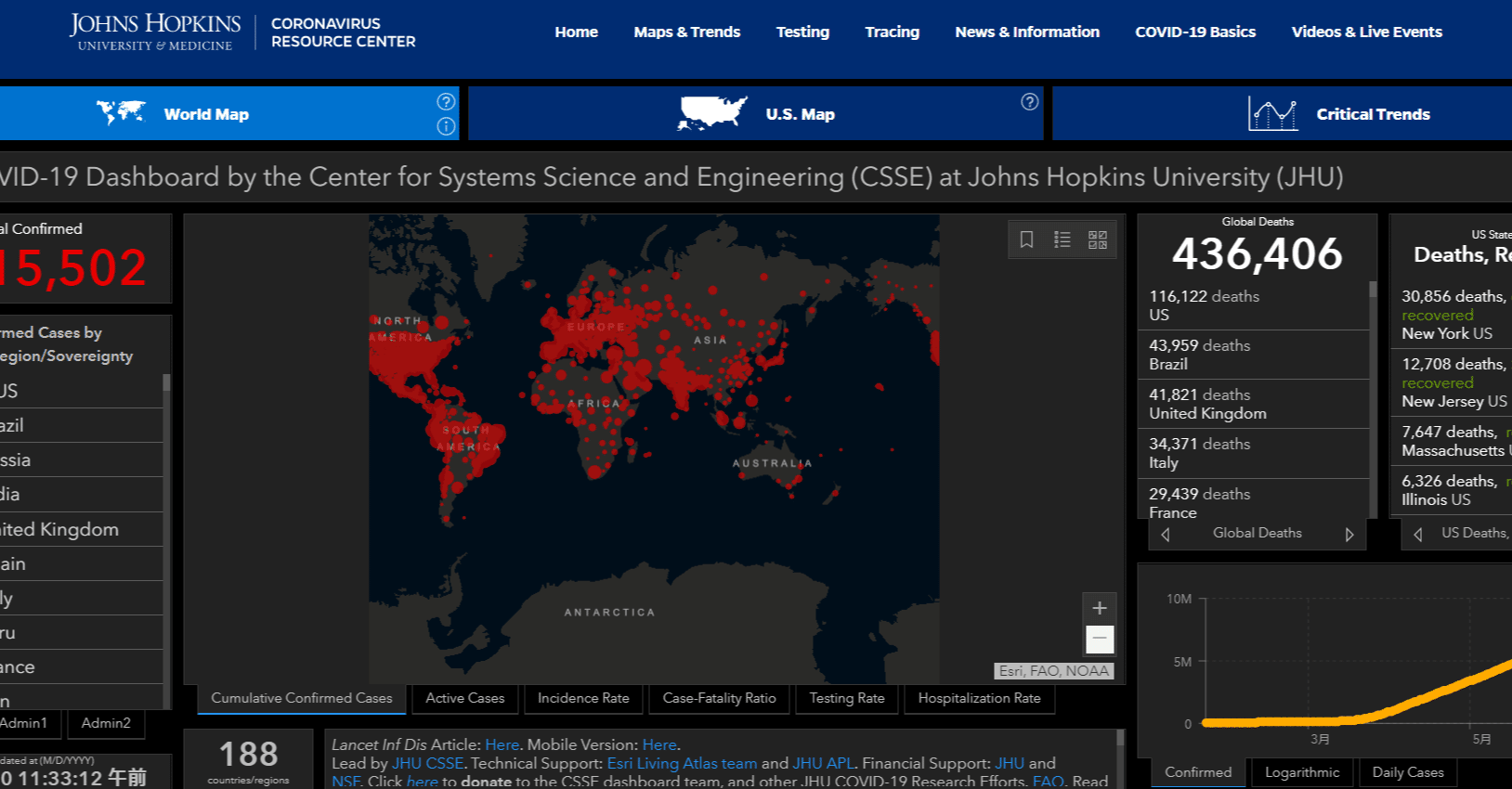The width and height of the screenshot is (1512, 789).
Task: Select the US row in country list
Action: [81, 391]
